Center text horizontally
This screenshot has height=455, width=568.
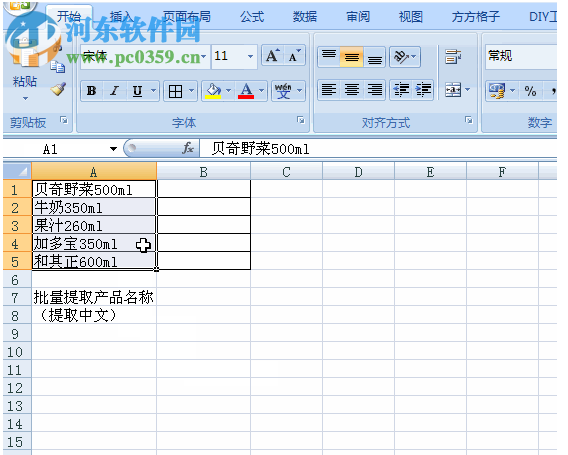coord(351,89)
